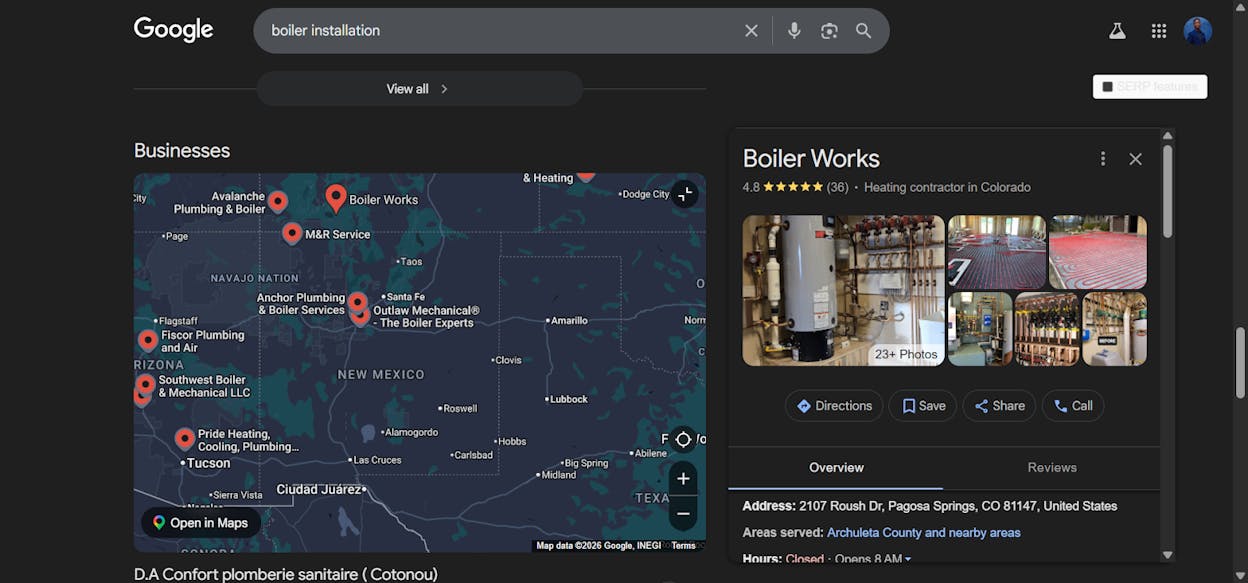Image resolution: width=1248 pixels, height=583 pixels.
Task: Get Directions to Boiler Works
Action: click(834, 406)
